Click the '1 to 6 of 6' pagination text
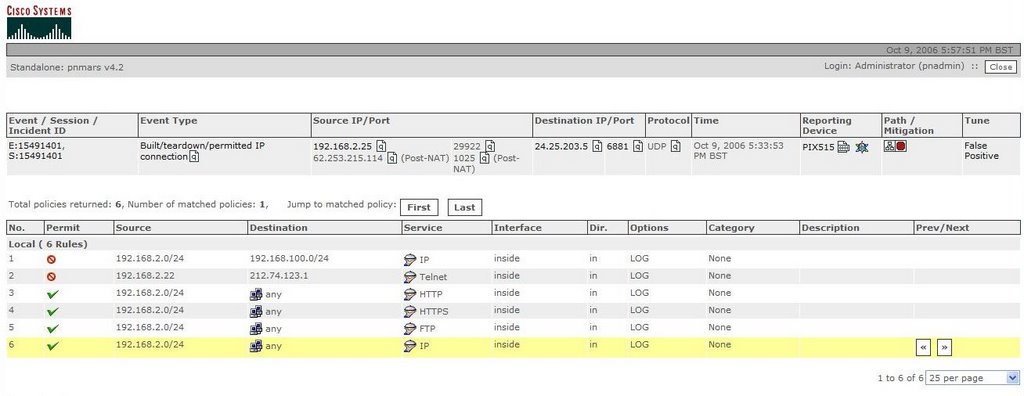Viewport: 1024px width, 396px height. point(901,378)
